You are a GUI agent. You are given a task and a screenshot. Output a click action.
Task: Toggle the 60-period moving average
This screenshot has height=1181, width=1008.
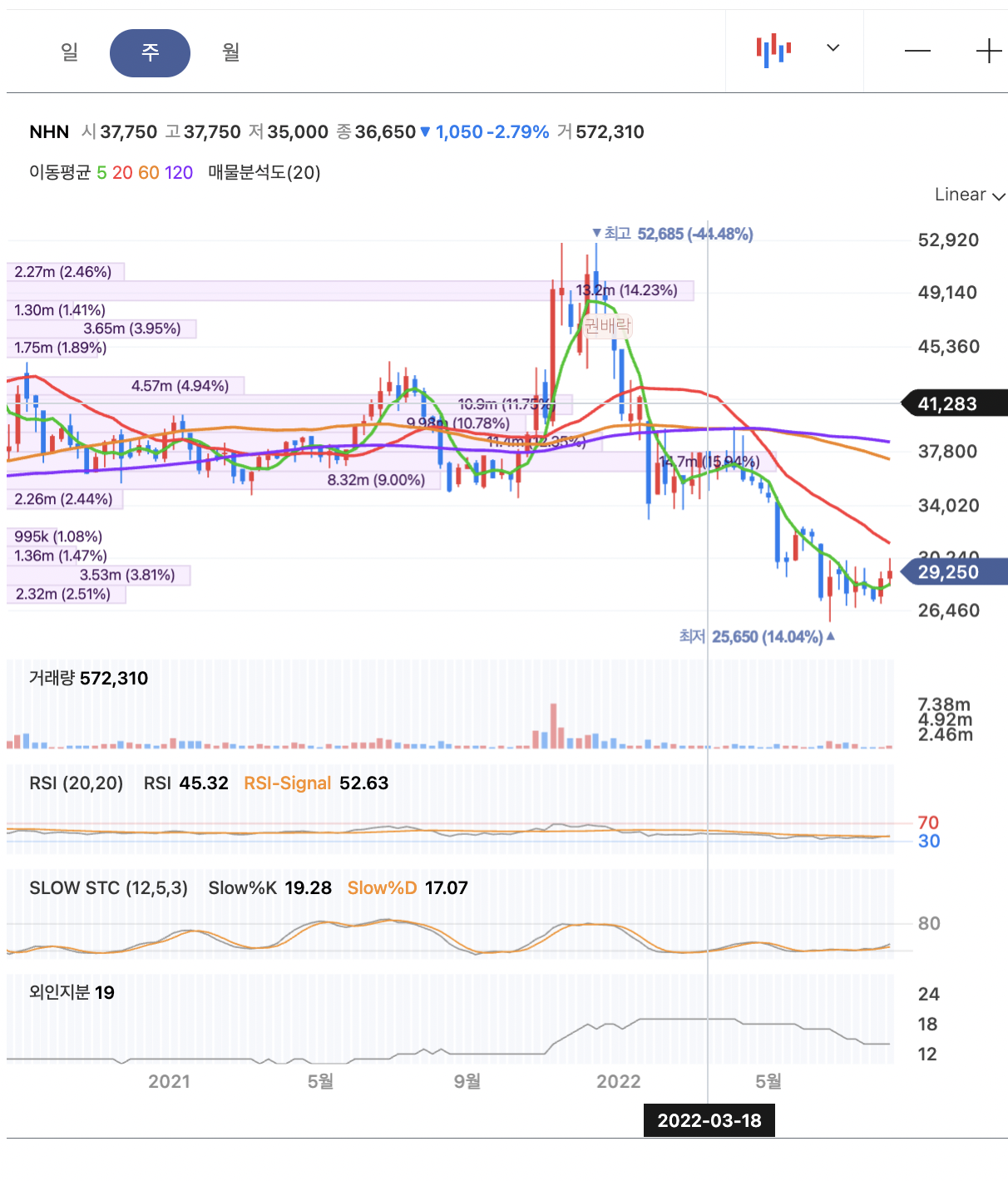[149, 173]
